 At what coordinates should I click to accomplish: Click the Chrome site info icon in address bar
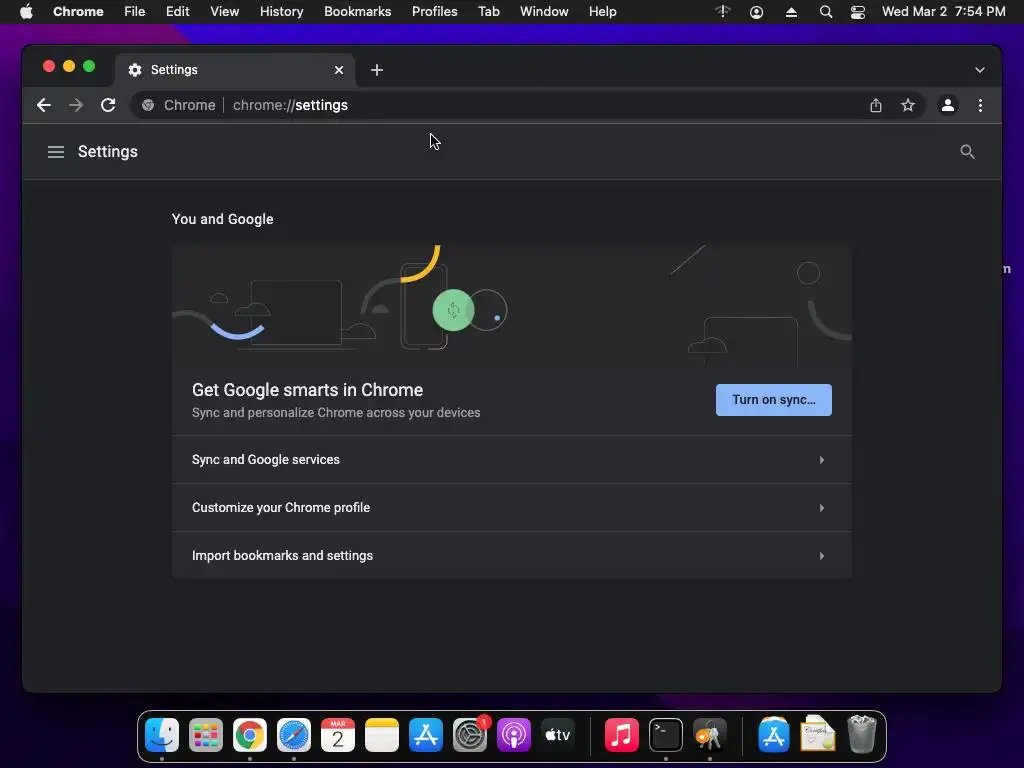point(148,105)
